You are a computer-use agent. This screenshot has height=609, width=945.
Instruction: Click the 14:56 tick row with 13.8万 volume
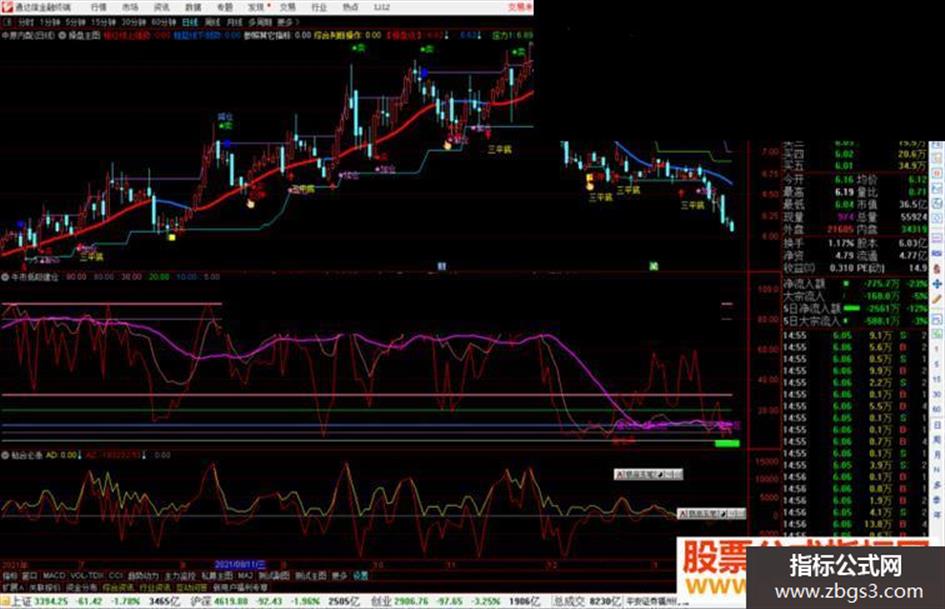coord(855,524)
